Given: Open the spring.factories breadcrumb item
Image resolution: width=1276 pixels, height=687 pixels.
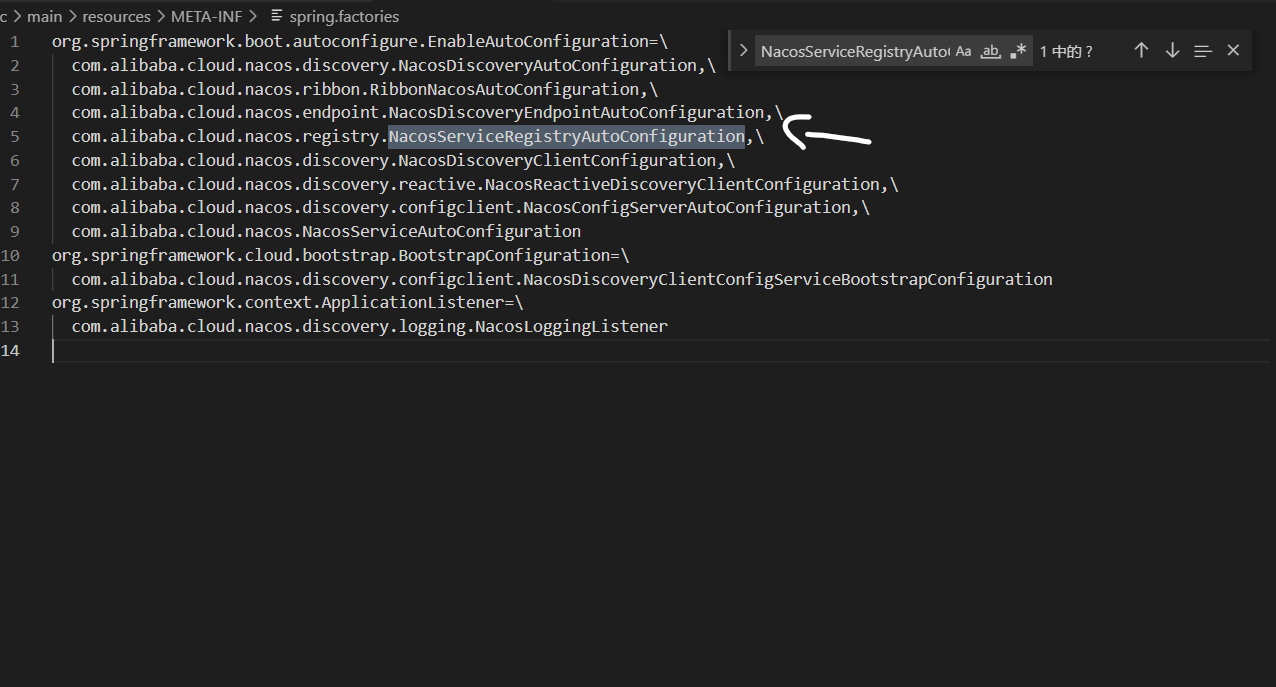Looking at the screenshot, I should pyautogui.click(x=344, y=16).
